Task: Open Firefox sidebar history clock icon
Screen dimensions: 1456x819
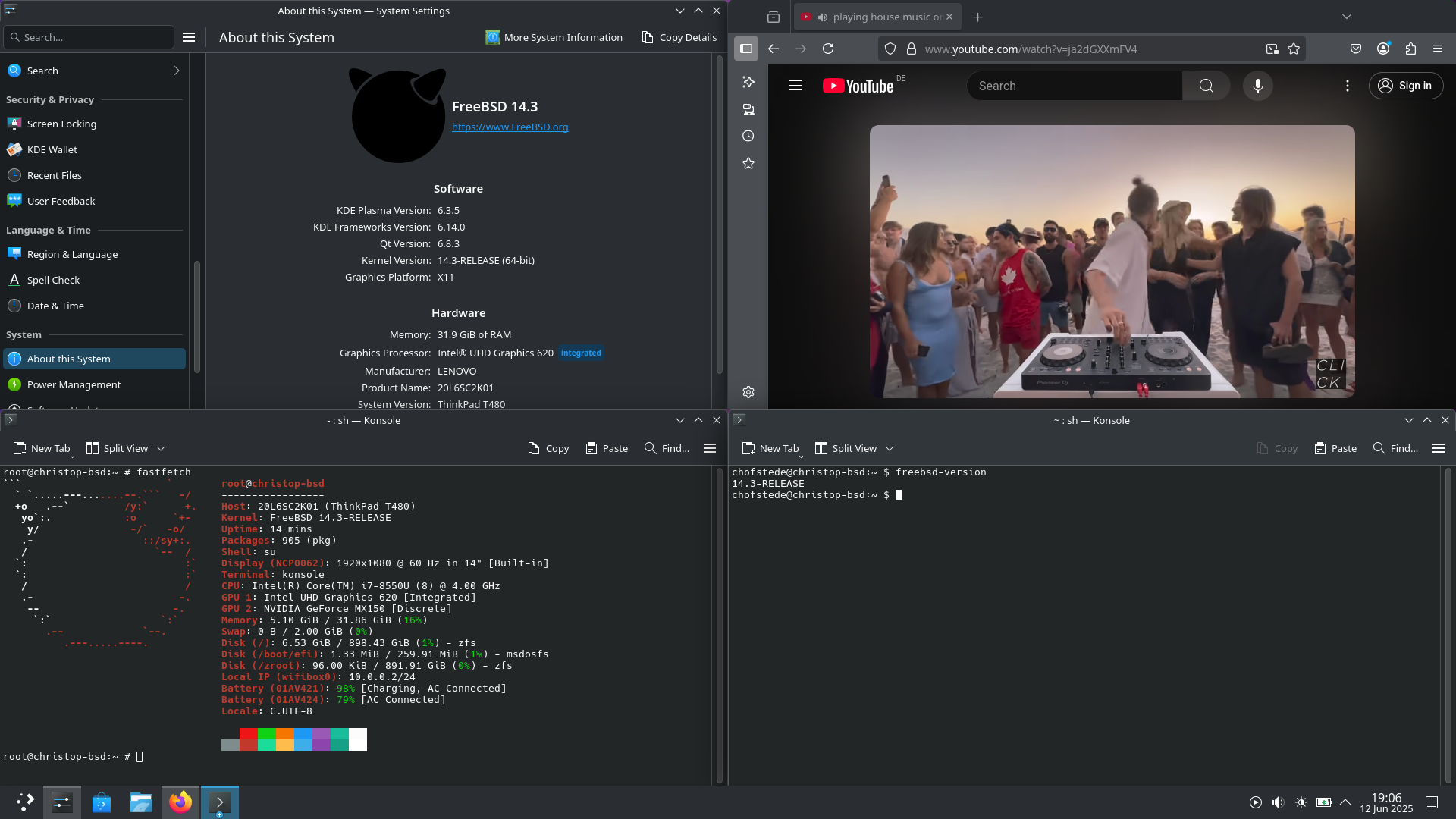Action: [748, 136]
